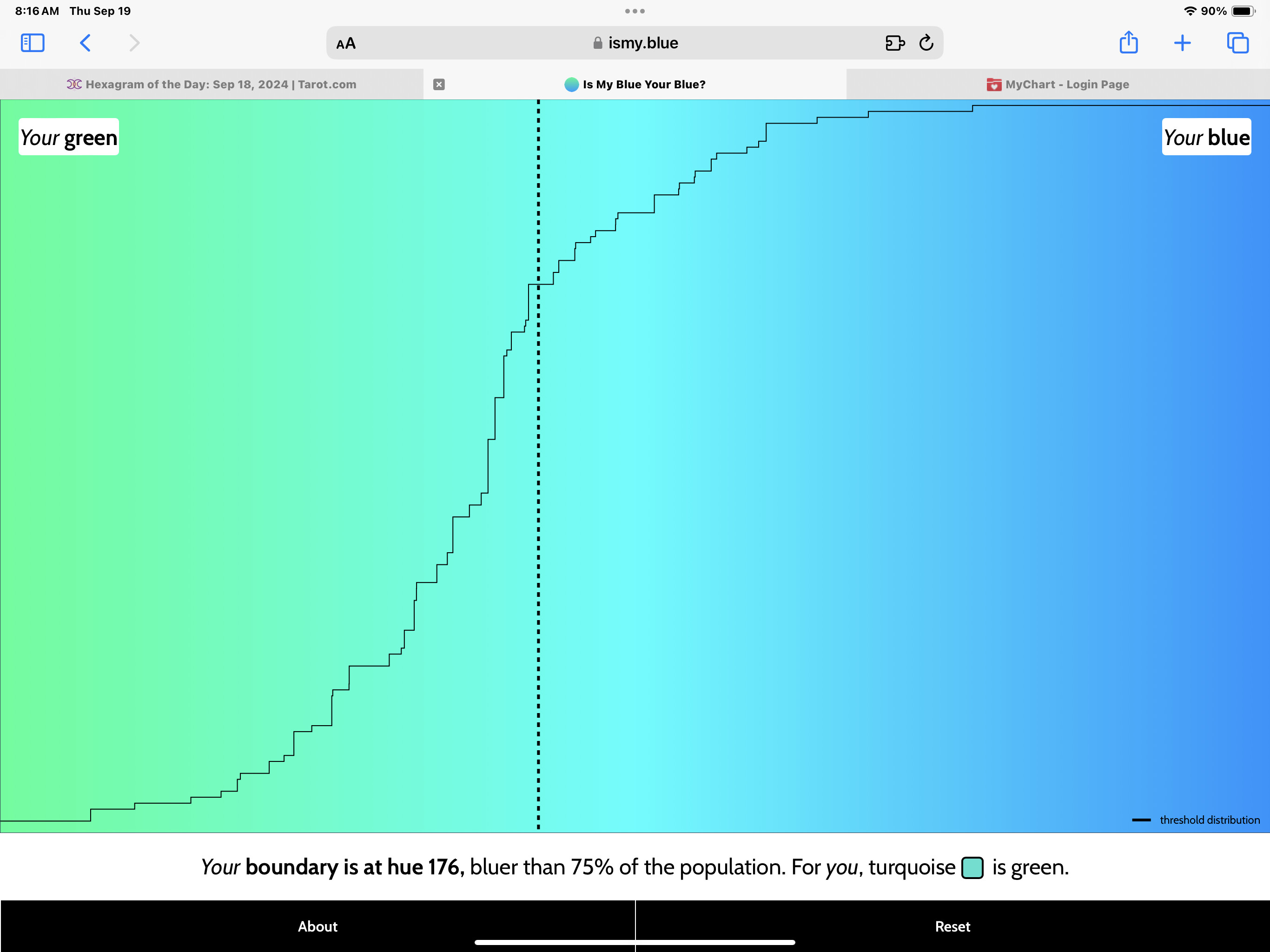This screenshot has height=952, width=1270.
Task: Select the Is My Blue Your Blue tab
Action: 635,85
